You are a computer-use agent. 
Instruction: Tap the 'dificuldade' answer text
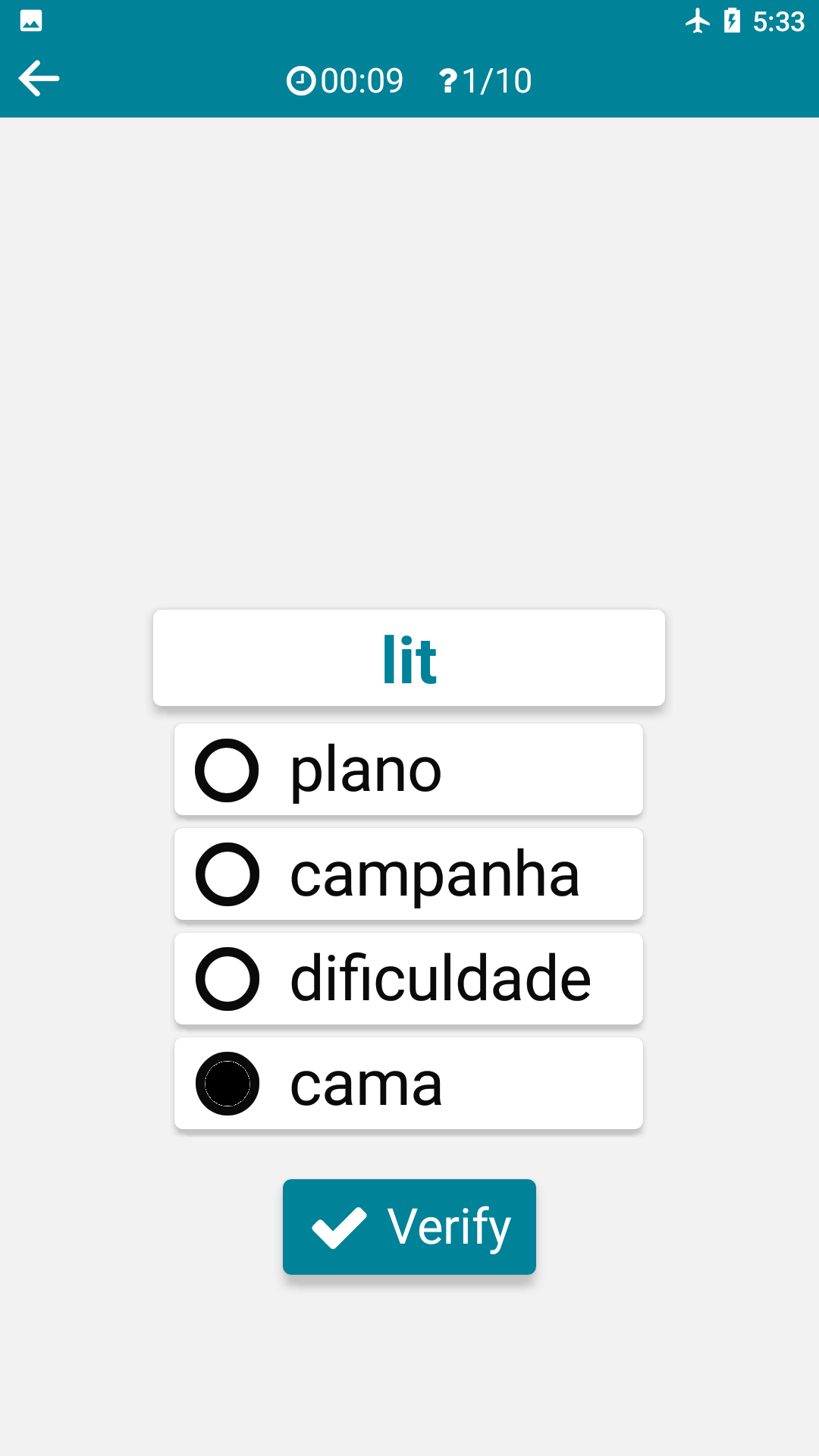[441, 979]
